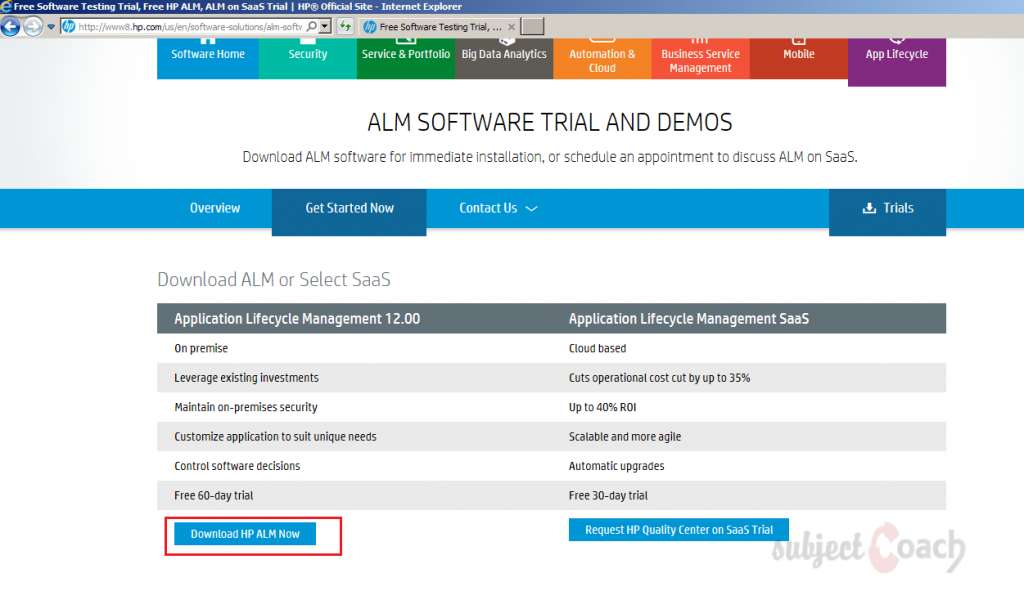Click the Cloud based table cell
The height and width of the screenshot is (591, 1024).
(x=598, y=349)
